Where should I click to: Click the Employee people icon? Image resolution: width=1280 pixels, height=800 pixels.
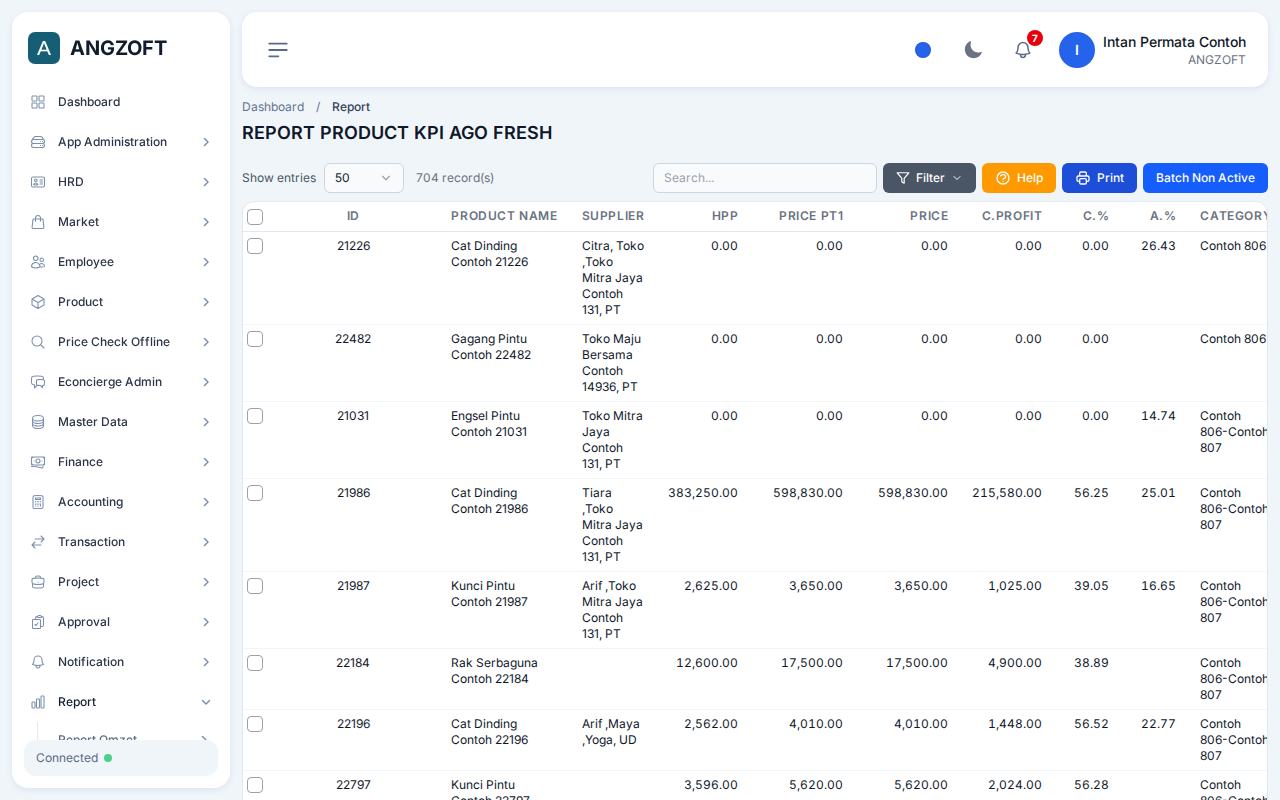(x=38, y=262)
